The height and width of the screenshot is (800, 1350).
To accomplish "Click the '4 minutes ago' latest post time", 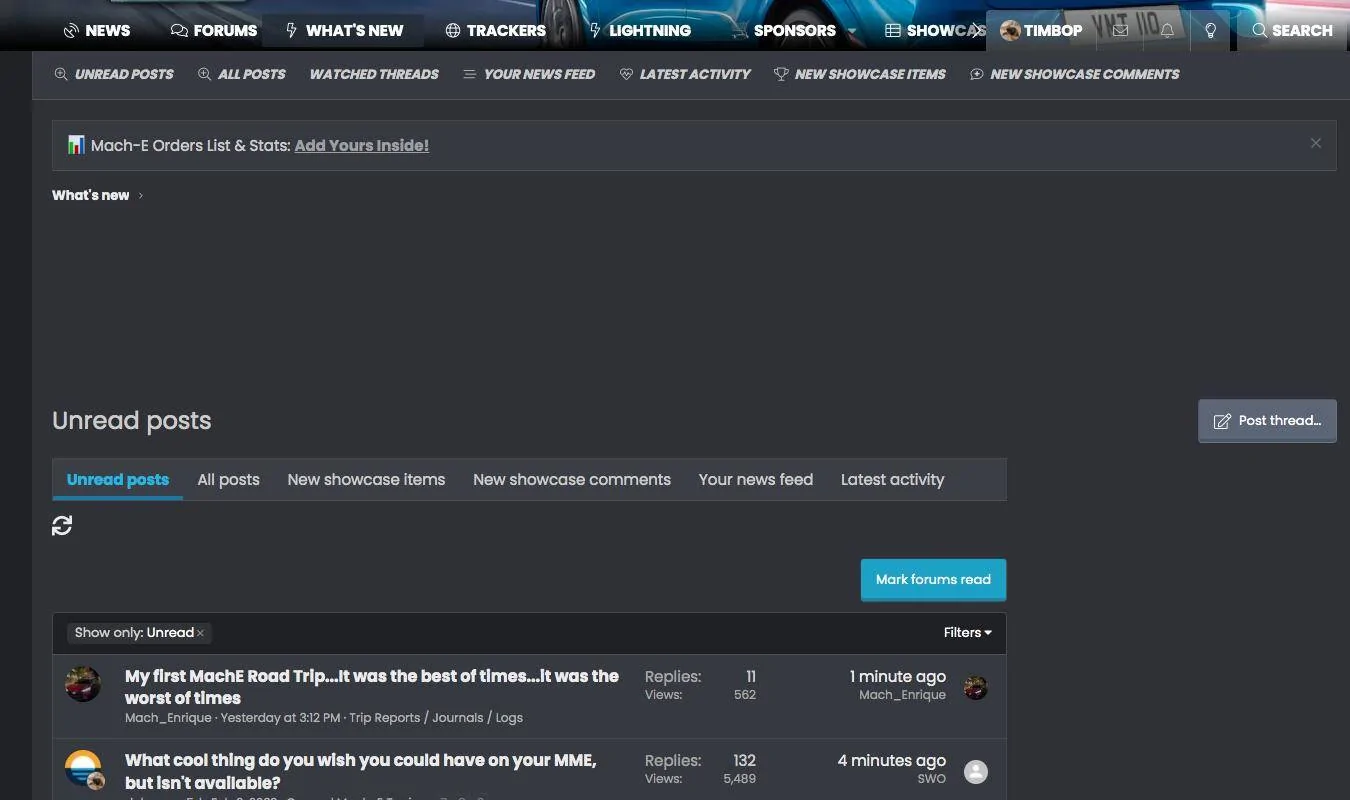I will [891, 761].
